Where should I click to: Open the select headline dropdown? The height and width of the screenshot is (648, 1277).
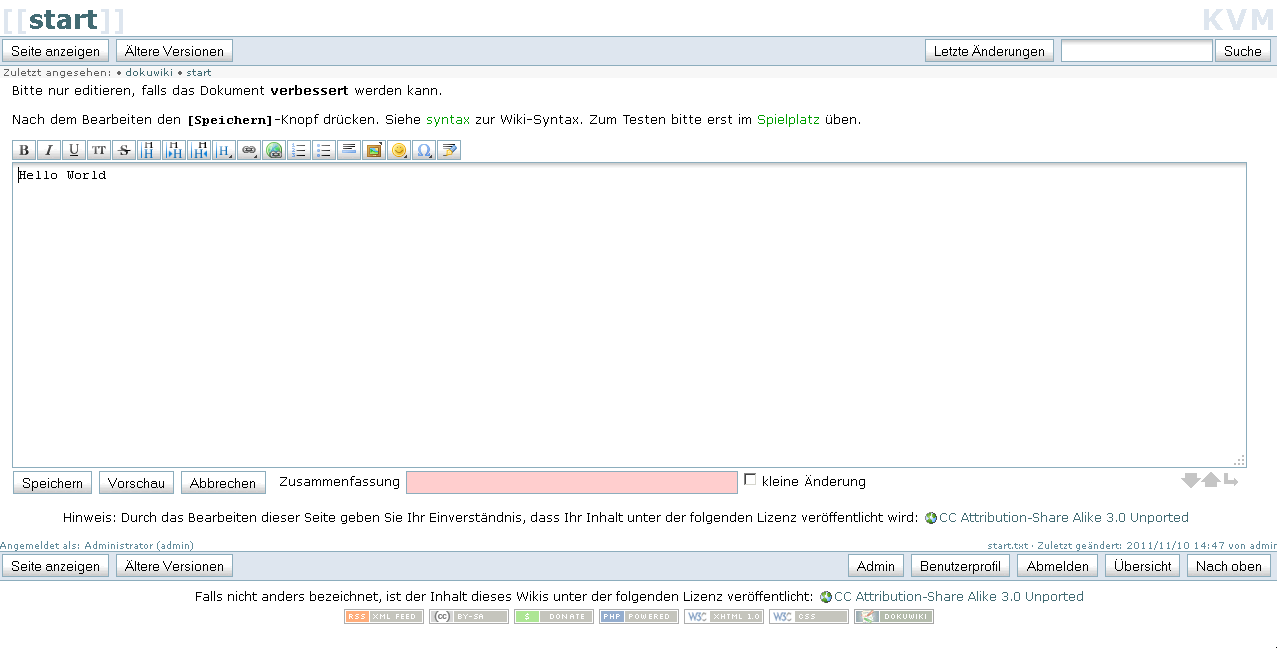click(x=224, y=151)
